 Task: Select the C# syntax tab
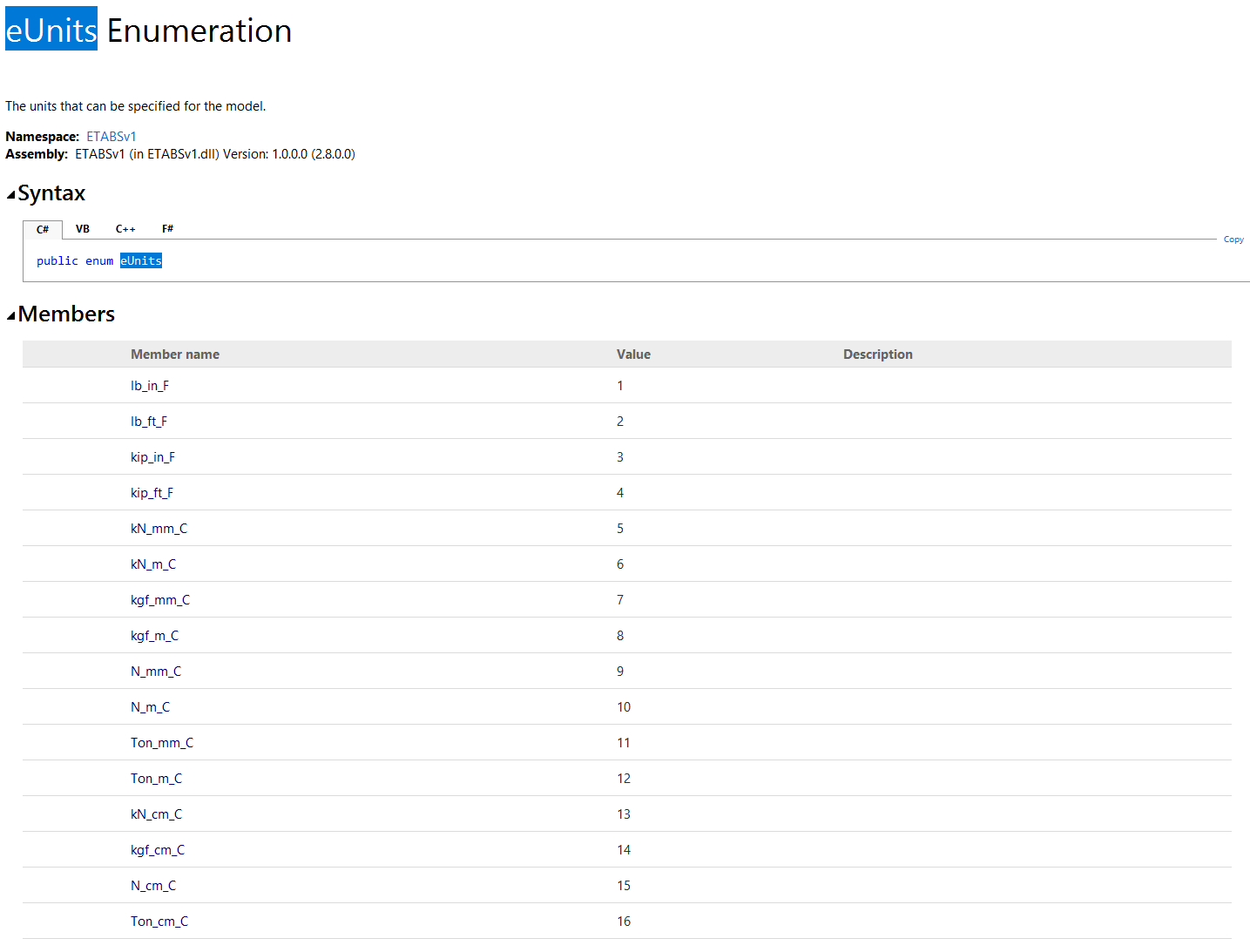click(43, 230)
